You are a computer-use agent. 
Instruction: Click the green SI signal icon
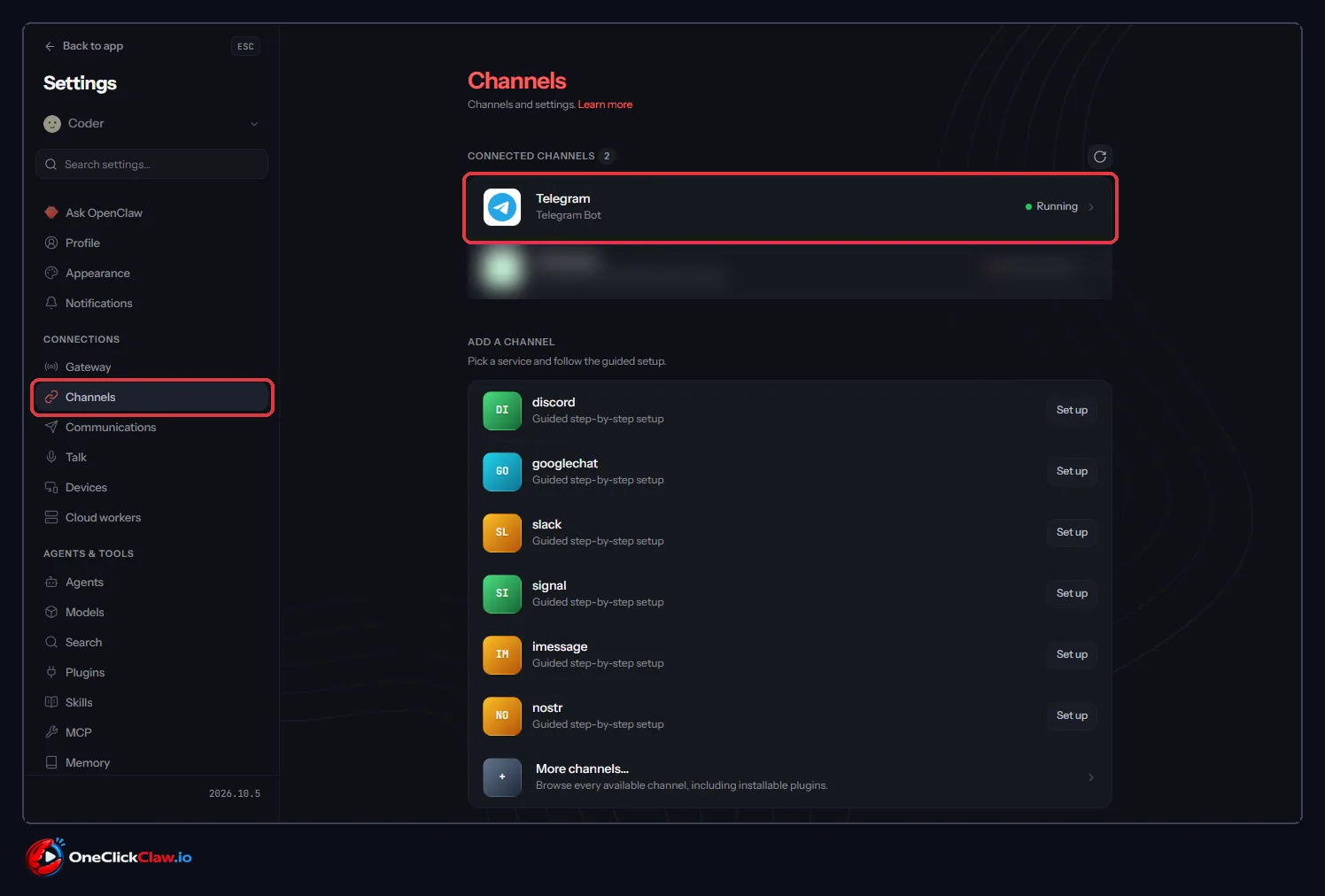point(502,593)
